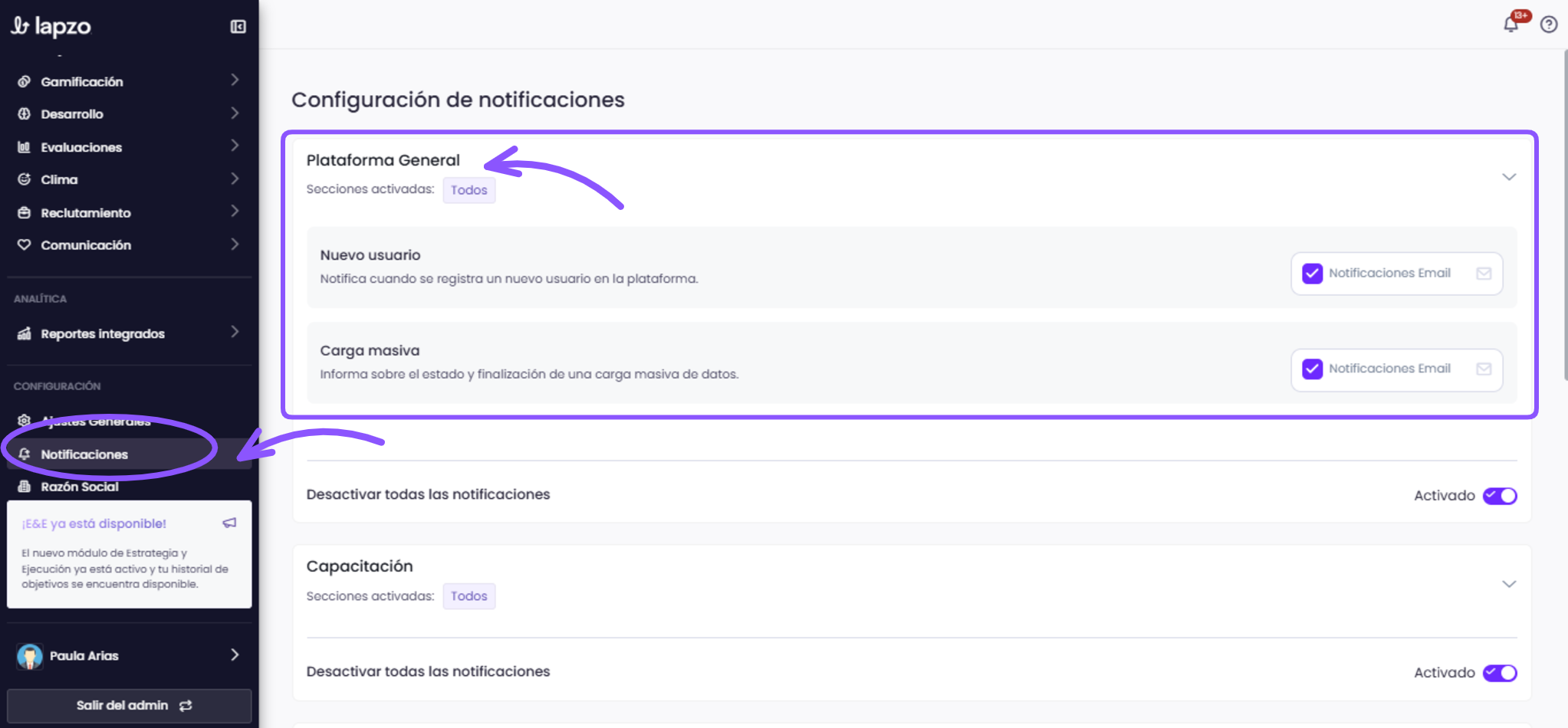Click the Gamificación sidebar icon
This screenshot has width=1568, height=728.
click(25, 81)
